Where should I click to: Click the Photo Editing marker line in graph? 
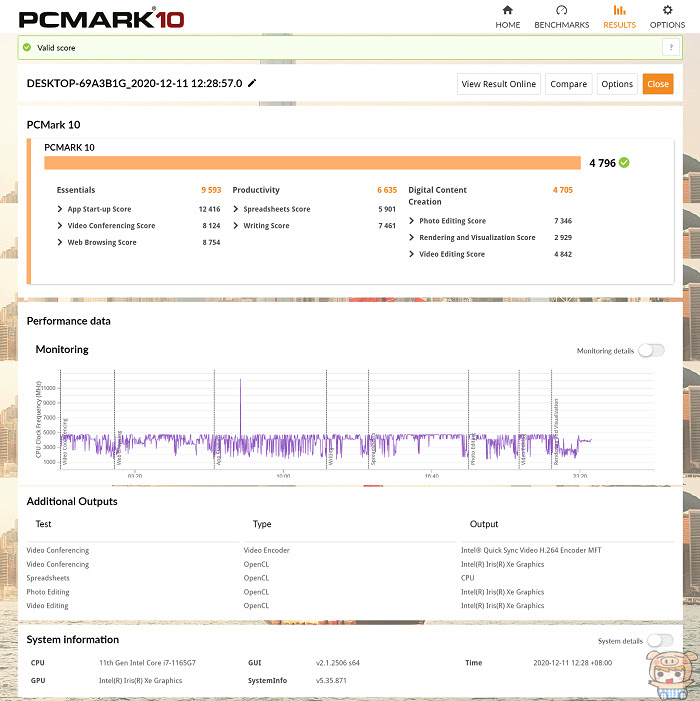coord(468,419)
